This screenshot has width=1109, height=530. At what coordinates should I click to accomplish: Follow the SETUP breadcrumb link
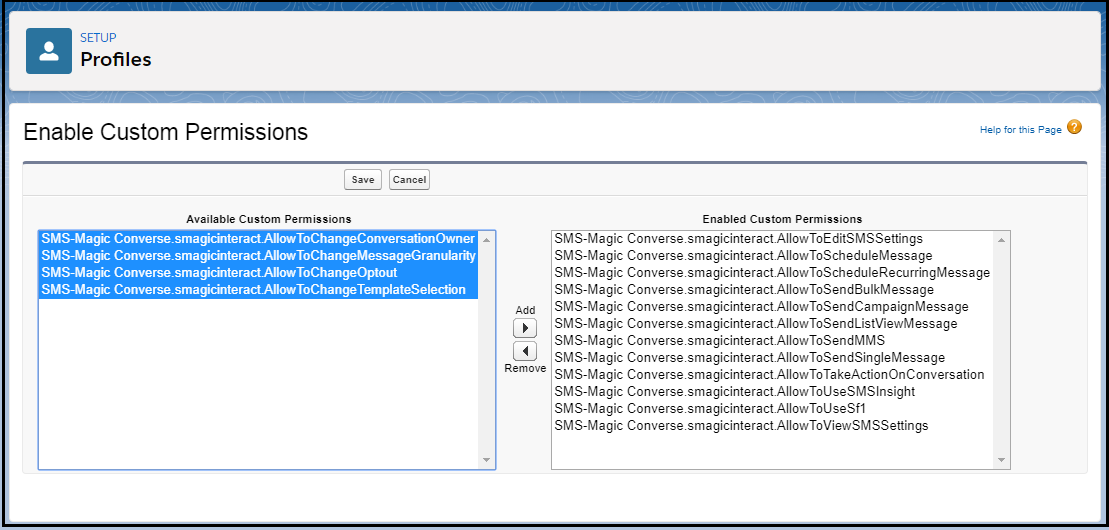[x=98, y=38]
